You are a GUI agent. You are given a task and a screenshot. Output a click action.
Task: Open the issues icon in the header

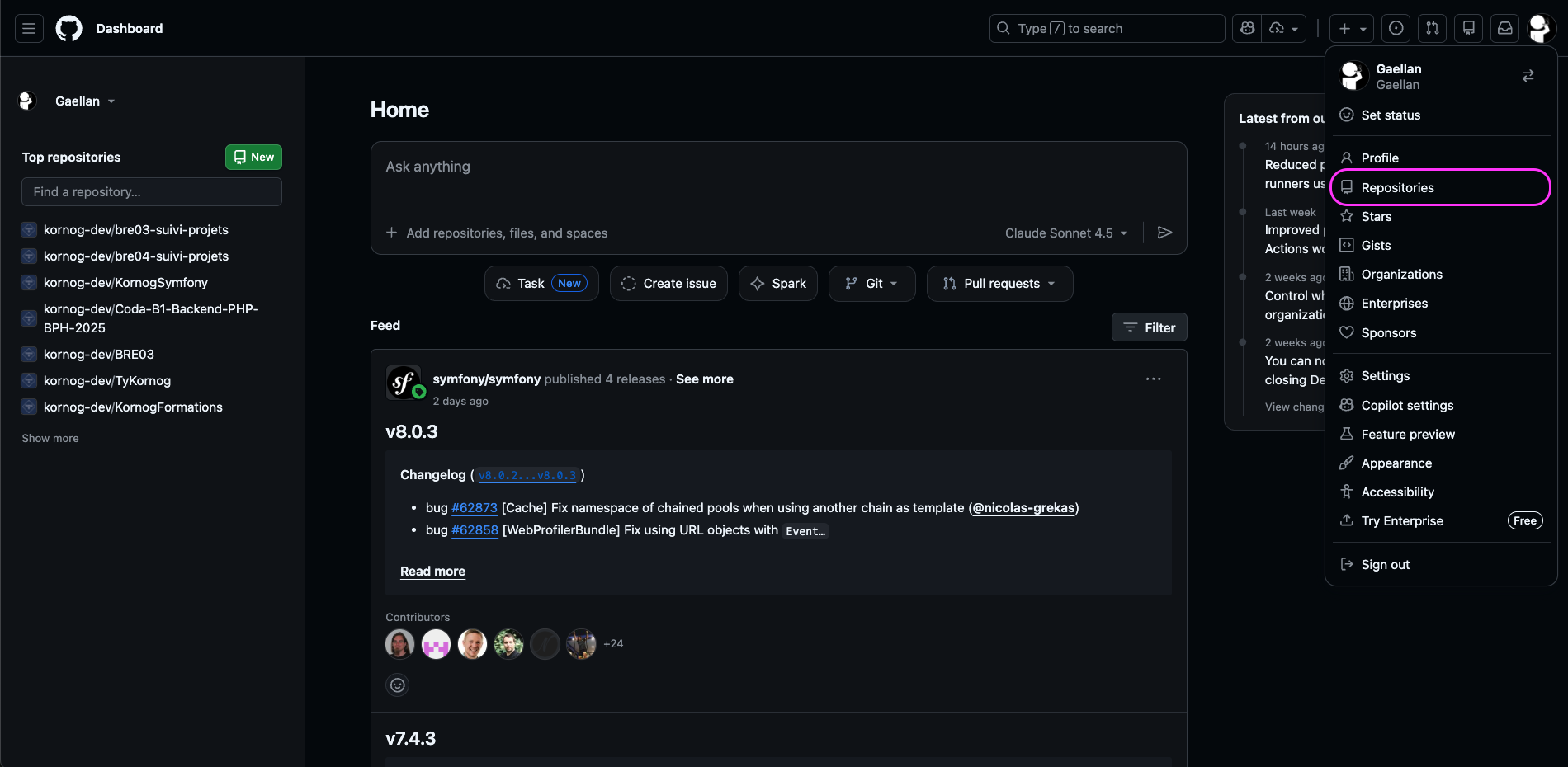[x=1396, y=28]
